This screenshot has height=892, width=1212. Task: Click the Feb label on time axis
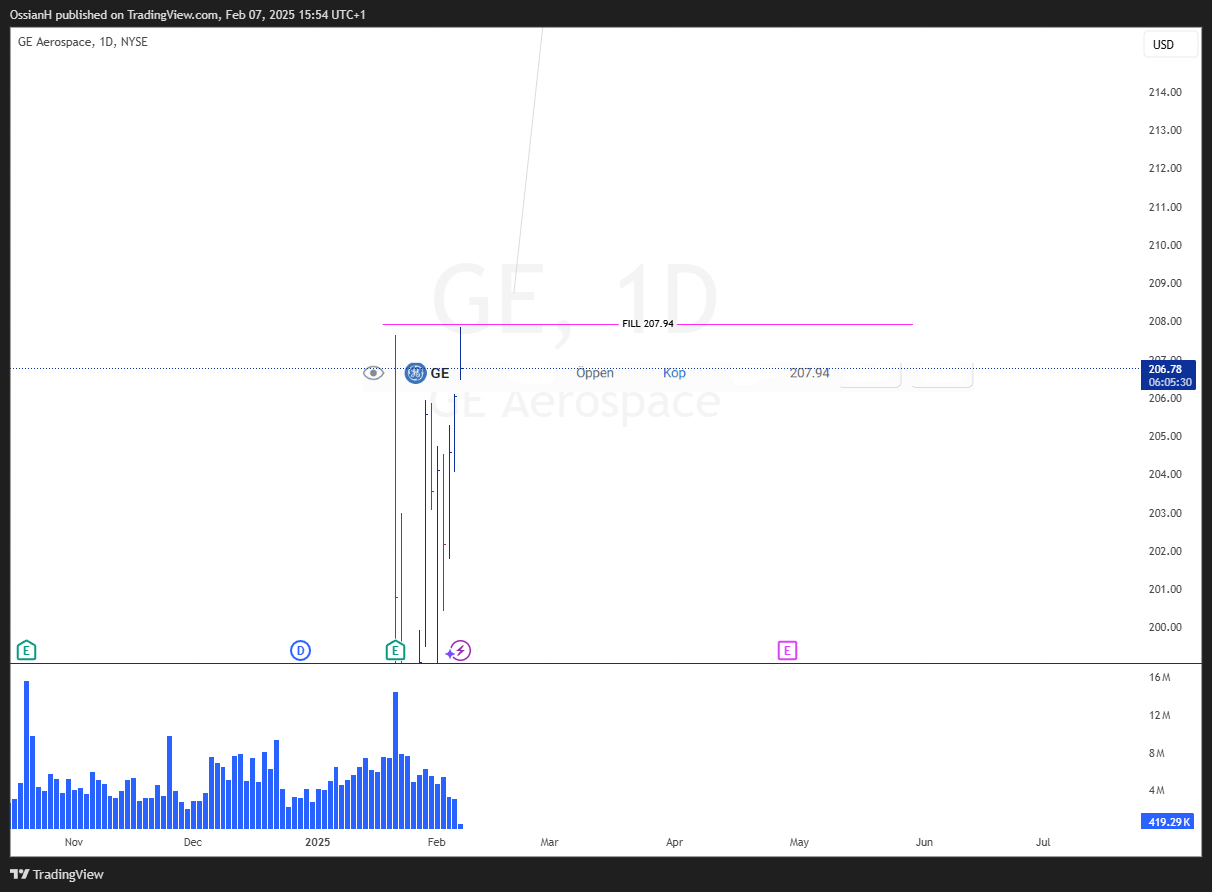click(436, 842)
